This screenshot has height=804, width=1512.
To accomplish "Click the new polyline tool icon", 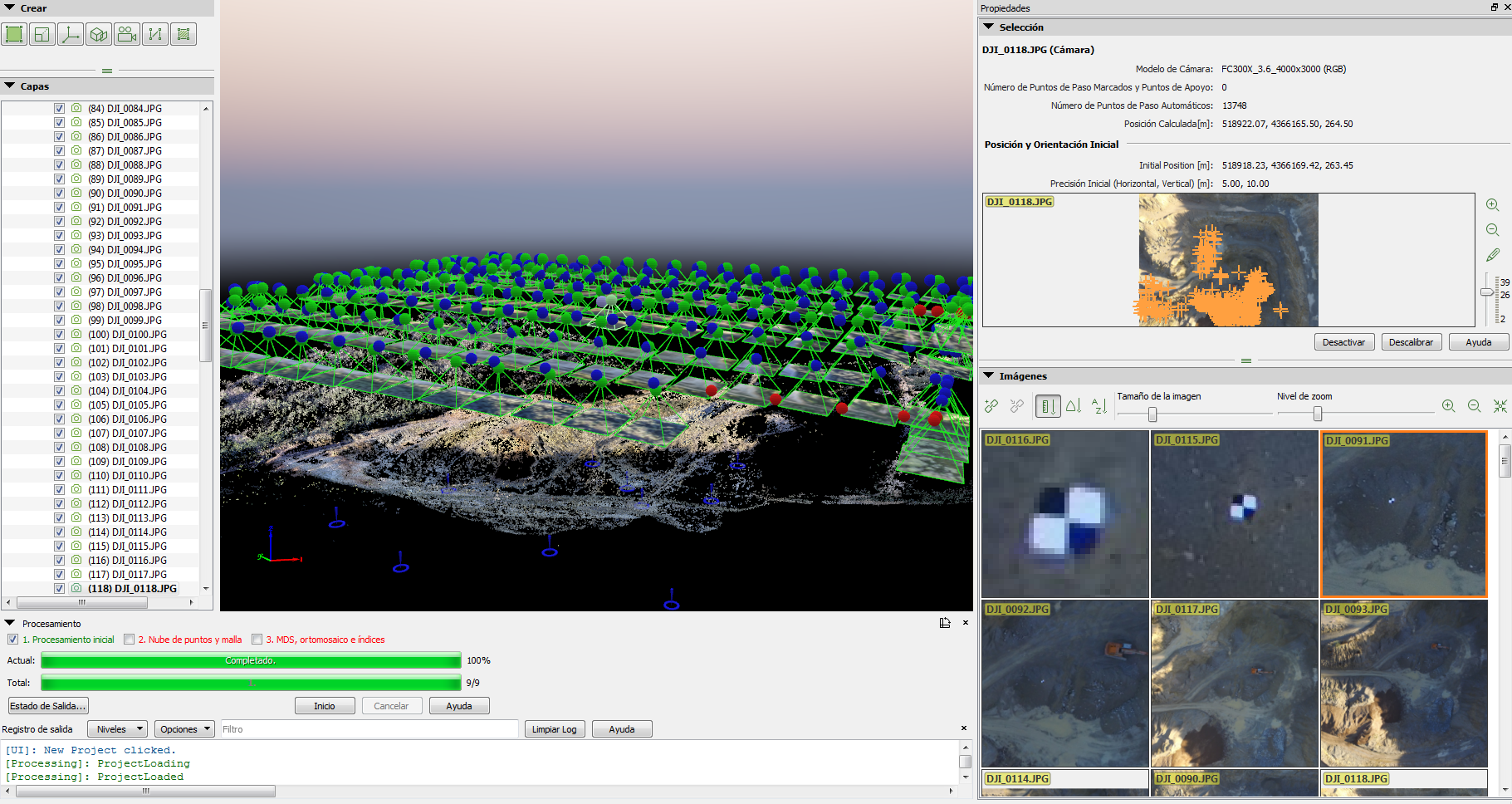I will point(155,34).
